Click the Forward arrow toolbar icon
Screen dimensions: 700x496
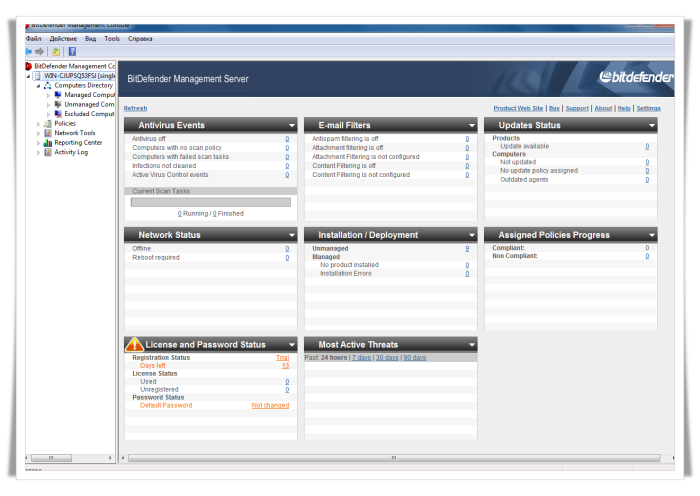click(x=40, y=52)
